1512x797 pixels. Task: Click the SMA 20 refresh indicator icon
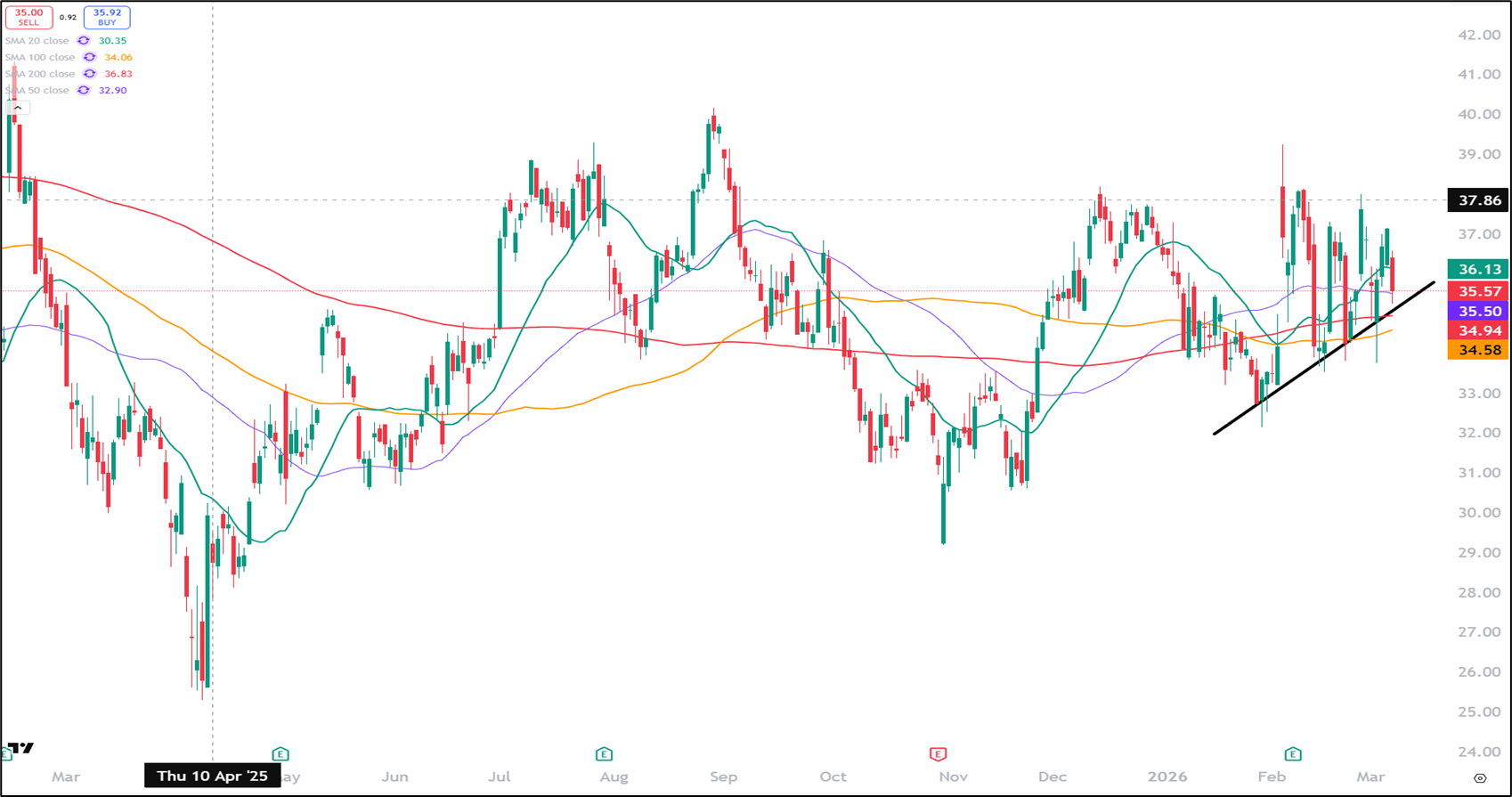coord(84,41)
